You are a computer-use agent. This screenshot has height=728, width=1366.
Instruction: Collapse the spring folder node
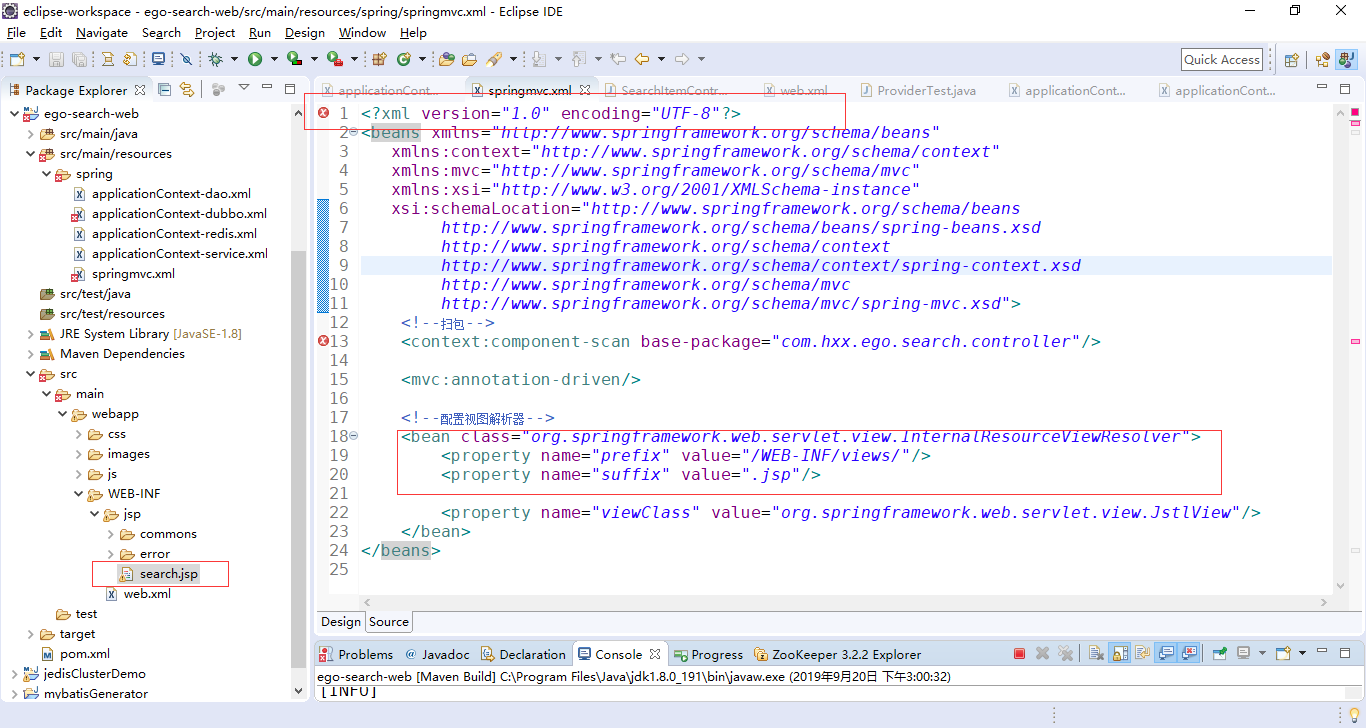pyautogui.click(x=46, y=174)
